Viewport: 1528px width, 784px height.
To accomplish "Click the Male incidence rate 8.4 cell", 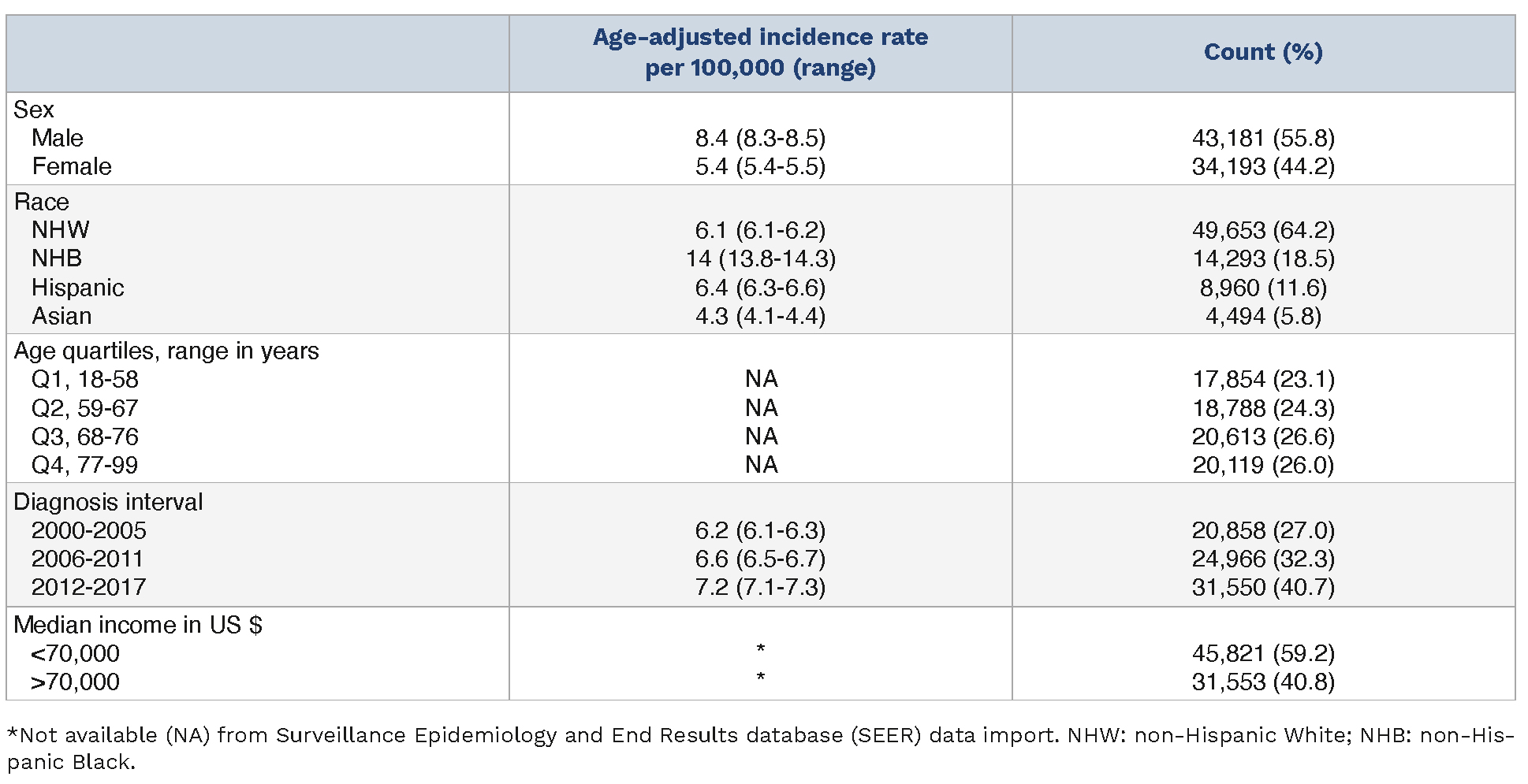I will pyautogui.click(x=760, y=138).
